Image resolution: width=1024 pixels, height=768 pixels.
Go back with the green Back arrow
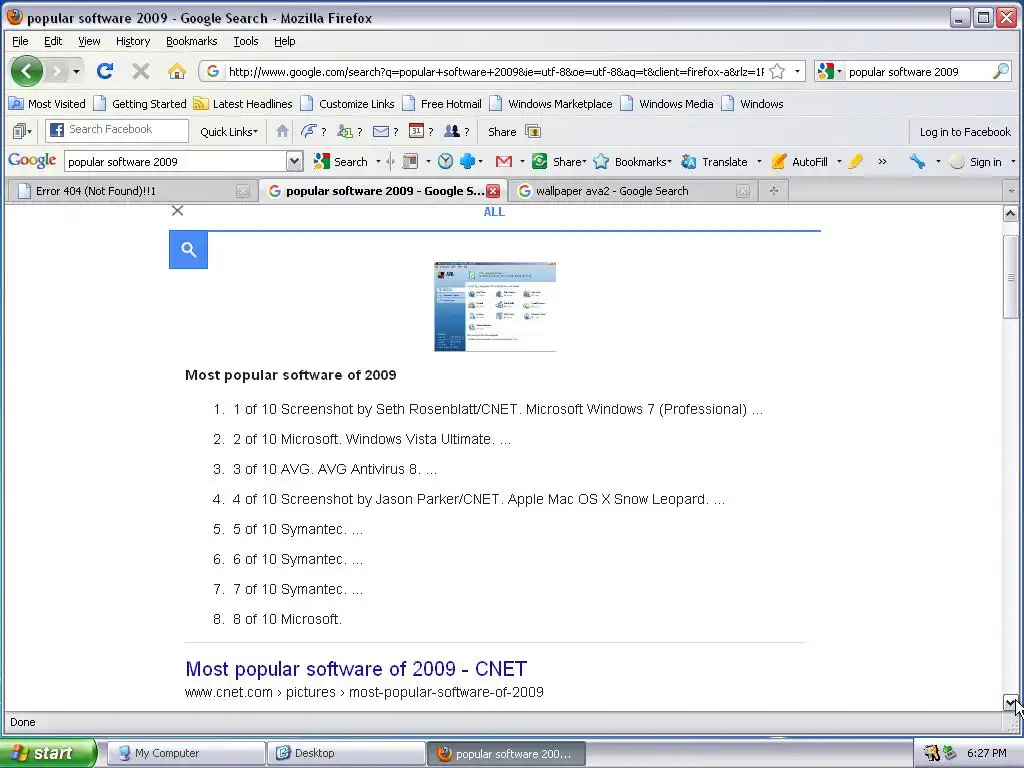[x=27, y=71]
